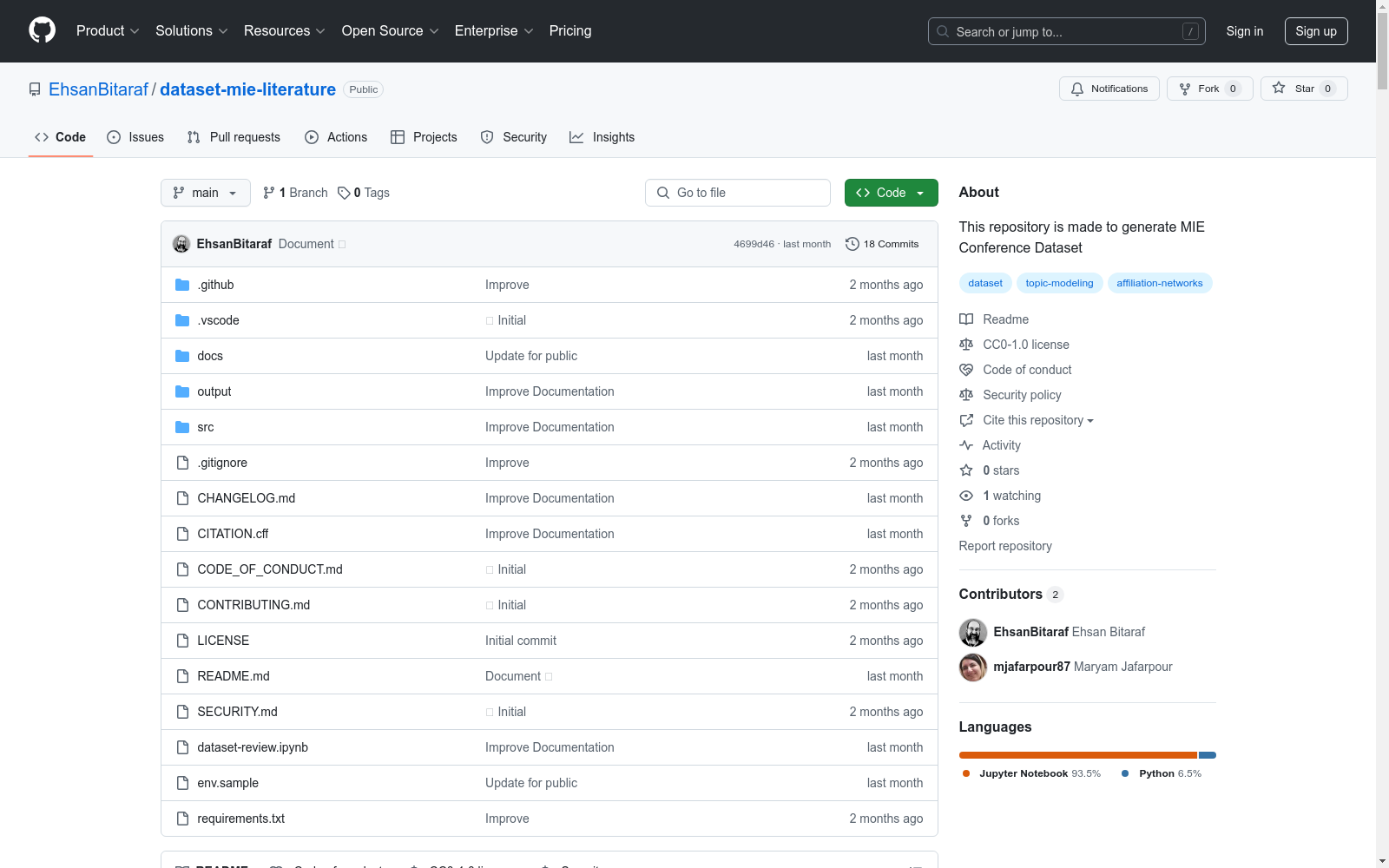Switch to the Insights tab
The height and width of the screenshot is (868, 1389).
(602, 137)
